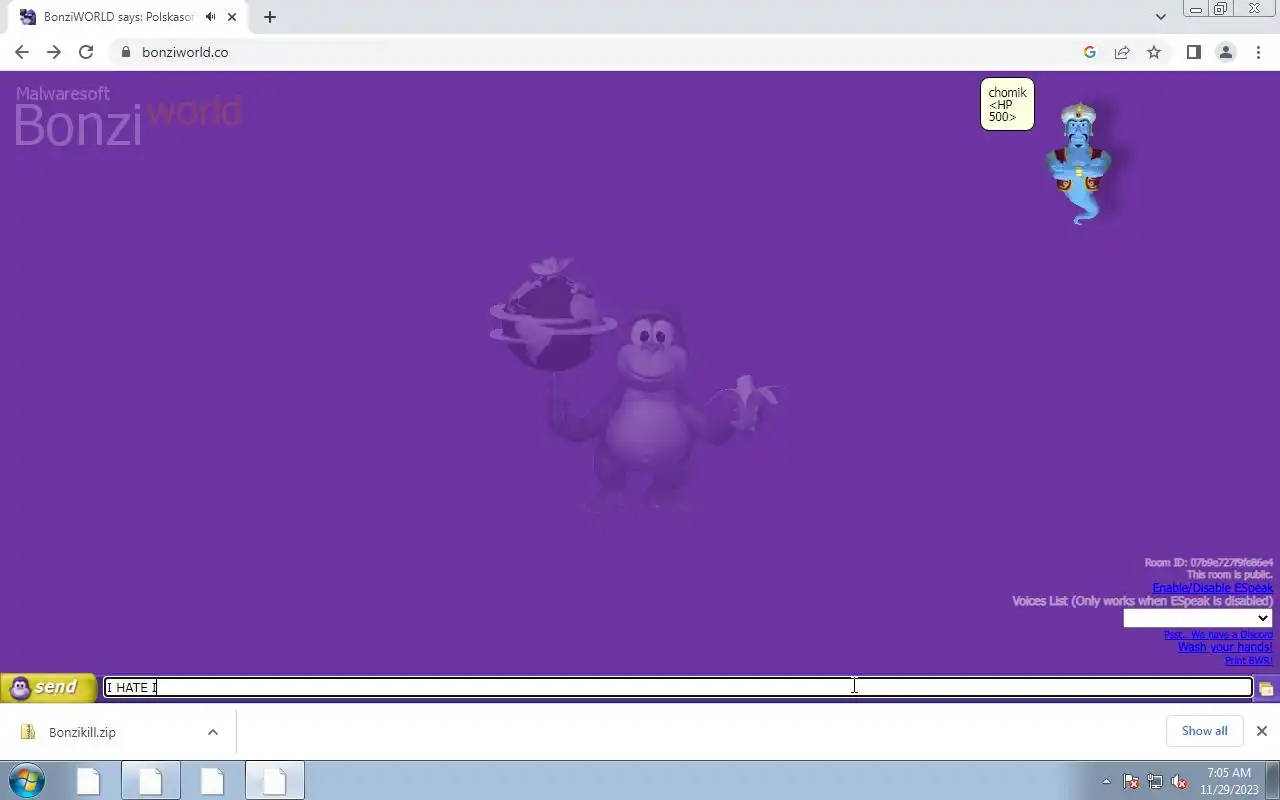The width and height of the screenshot is (1280, 800).
Task: Open the Chrome three-dot menu
Action: (x=1258, y=52)
